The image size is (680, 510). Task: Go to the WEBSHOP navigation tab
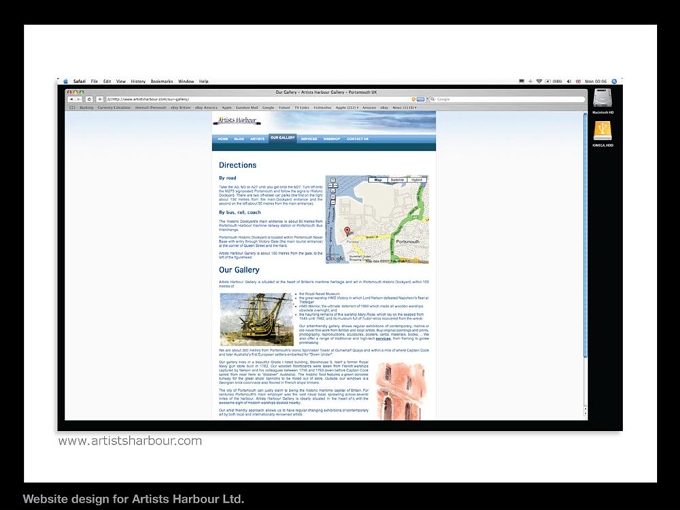coord(332,139)
